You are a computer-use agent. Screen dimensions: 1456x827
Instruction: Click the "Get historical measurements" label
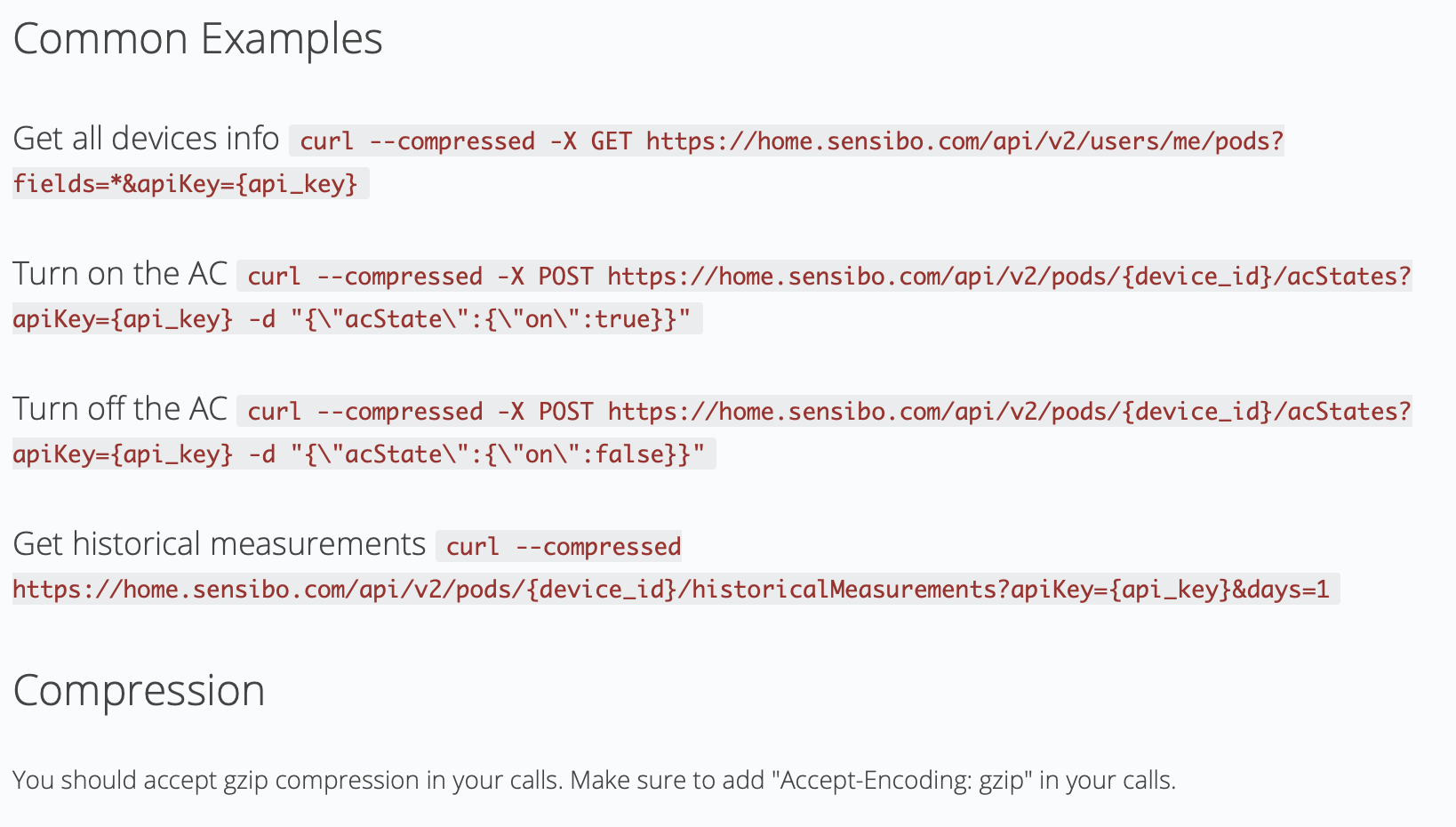coord(220,544)
